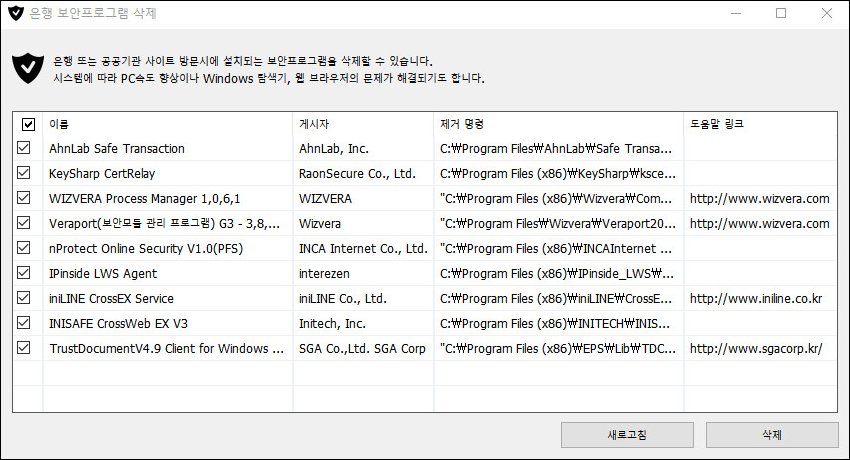The height and width of the screenshot is (460, 850).
Task: Uncheck iniLINE CrossEX Service checkbox
Action: [23, 297]
